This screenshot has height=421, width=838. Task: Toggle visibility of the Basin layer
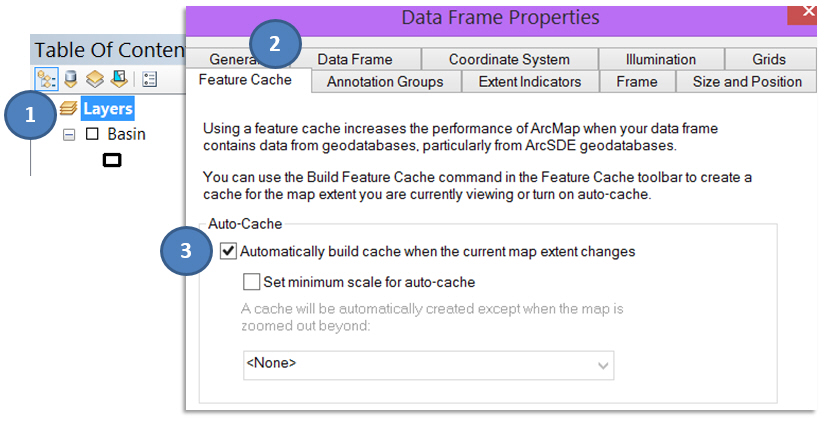[91, 134]
